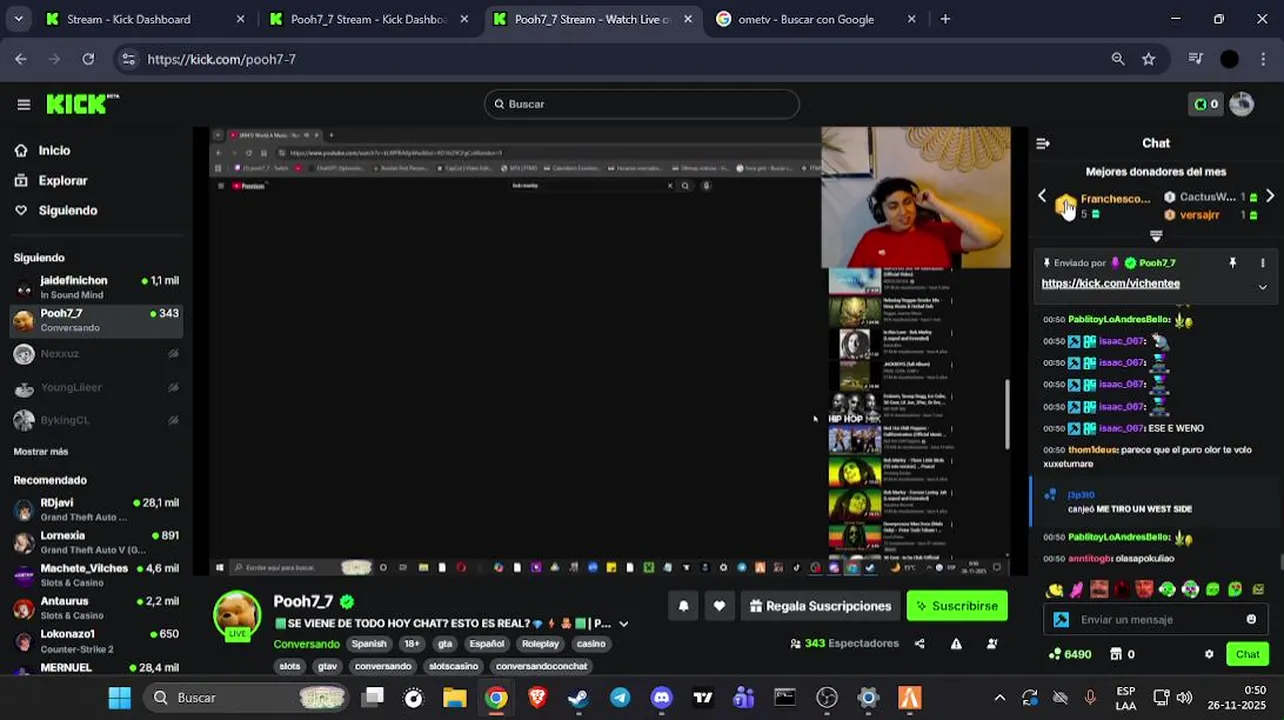The height and width of the screenshot is (720, 1284).
Task: Report the stream warning icon
Action: [956, 644]
